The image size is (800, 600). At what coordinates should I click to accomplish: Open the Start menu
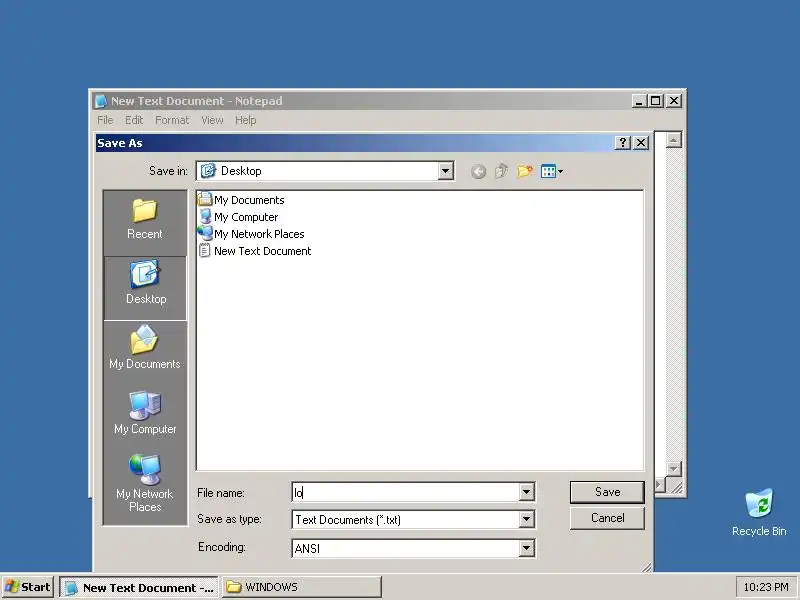(28, 587)
